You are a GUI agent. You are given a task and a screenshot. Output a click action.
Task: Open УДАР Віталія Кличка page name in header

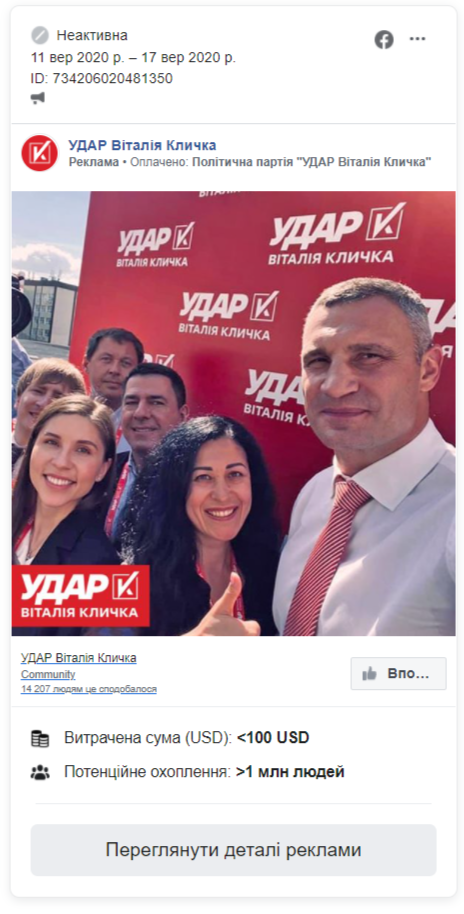point(142,145)
